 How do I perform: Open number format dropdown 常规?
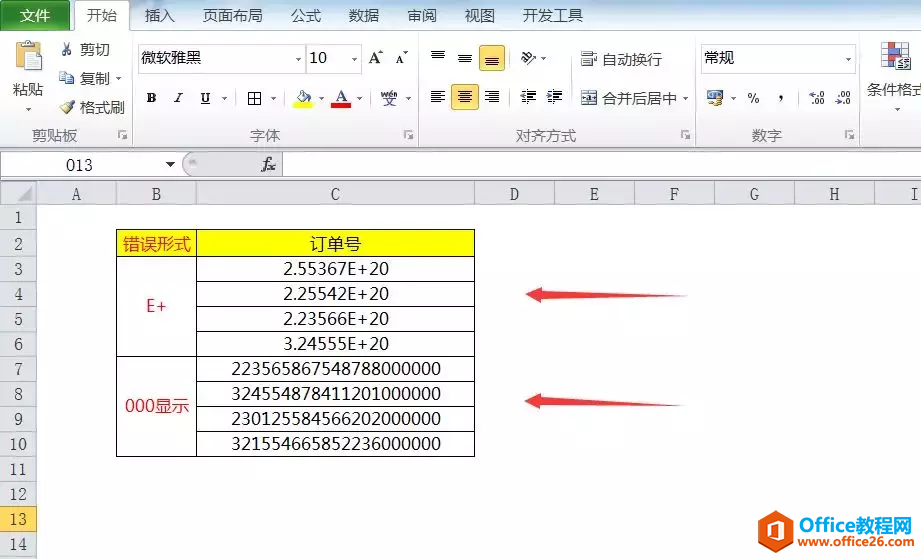848,59
